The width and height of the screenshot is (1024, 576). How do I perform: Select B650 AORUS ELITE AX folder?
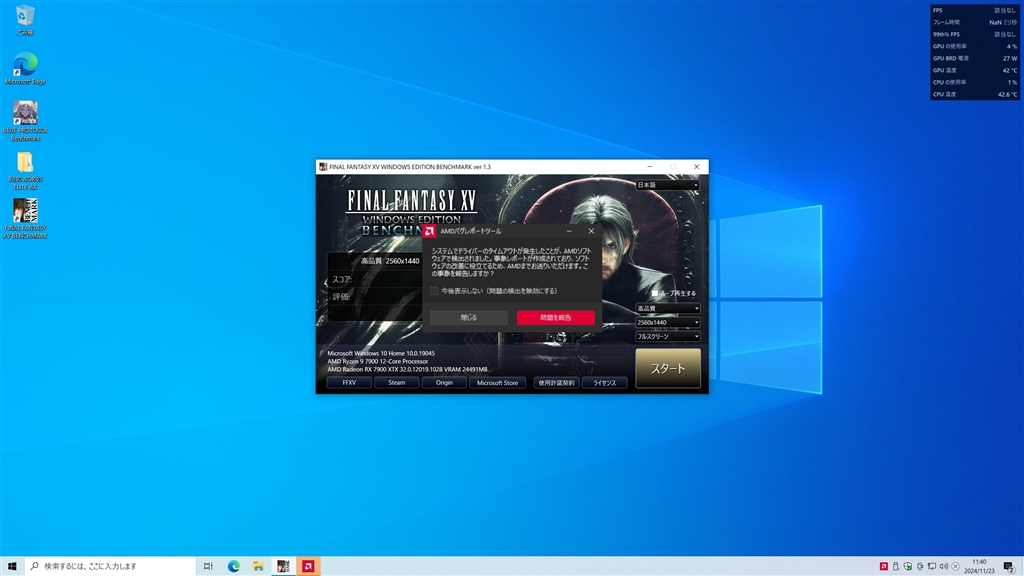tap(25, 170)
